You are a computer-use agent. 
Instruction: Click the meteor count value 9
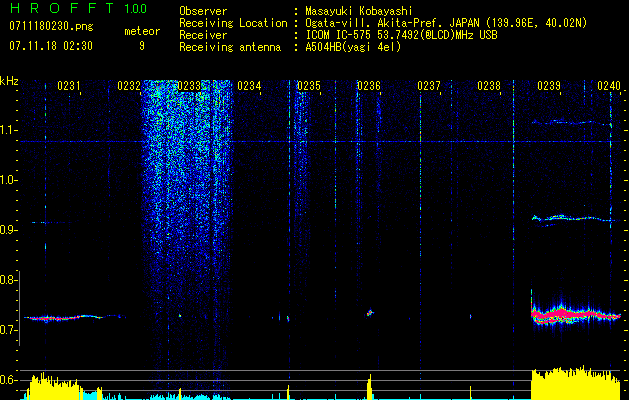coord(142,46)
